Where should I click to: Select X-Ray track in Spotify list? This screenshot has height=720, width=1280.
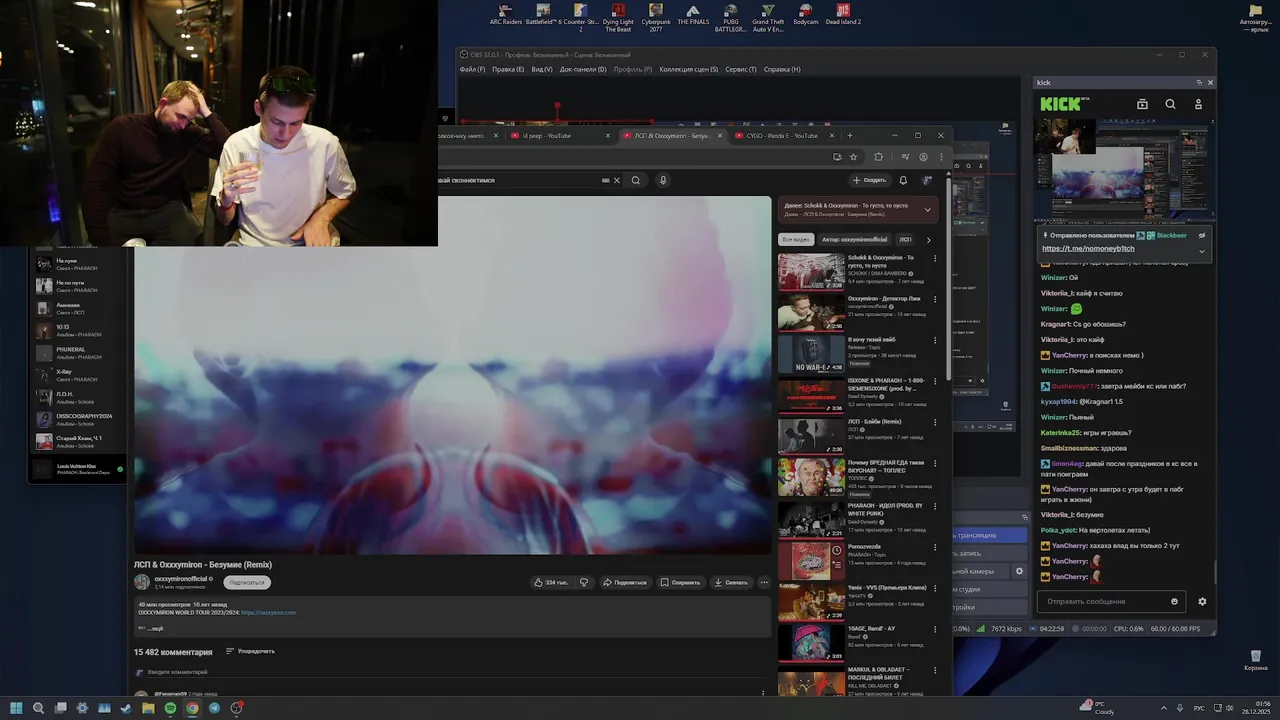coord(78,375)
